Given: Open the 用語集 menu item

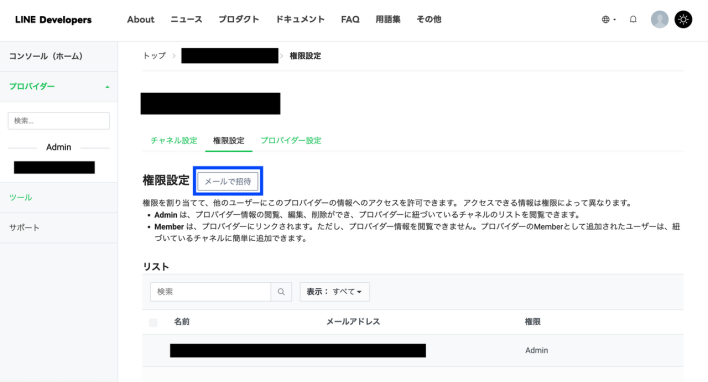Looking at the screenshot, I should pyautogui.click(x=388, y=19).
